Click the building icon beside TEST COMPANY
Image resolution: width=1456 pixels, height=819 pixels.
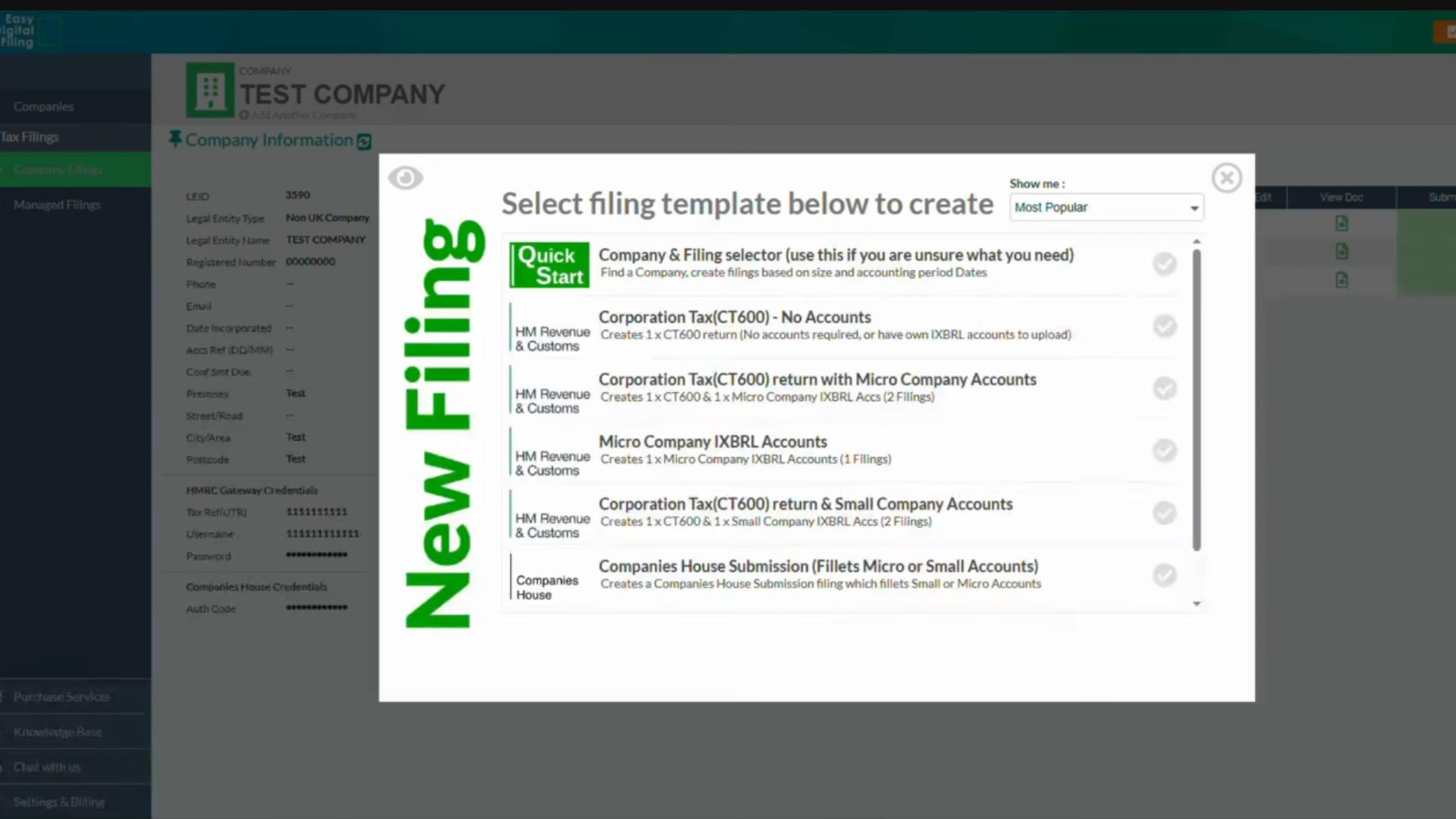point(210,89)
